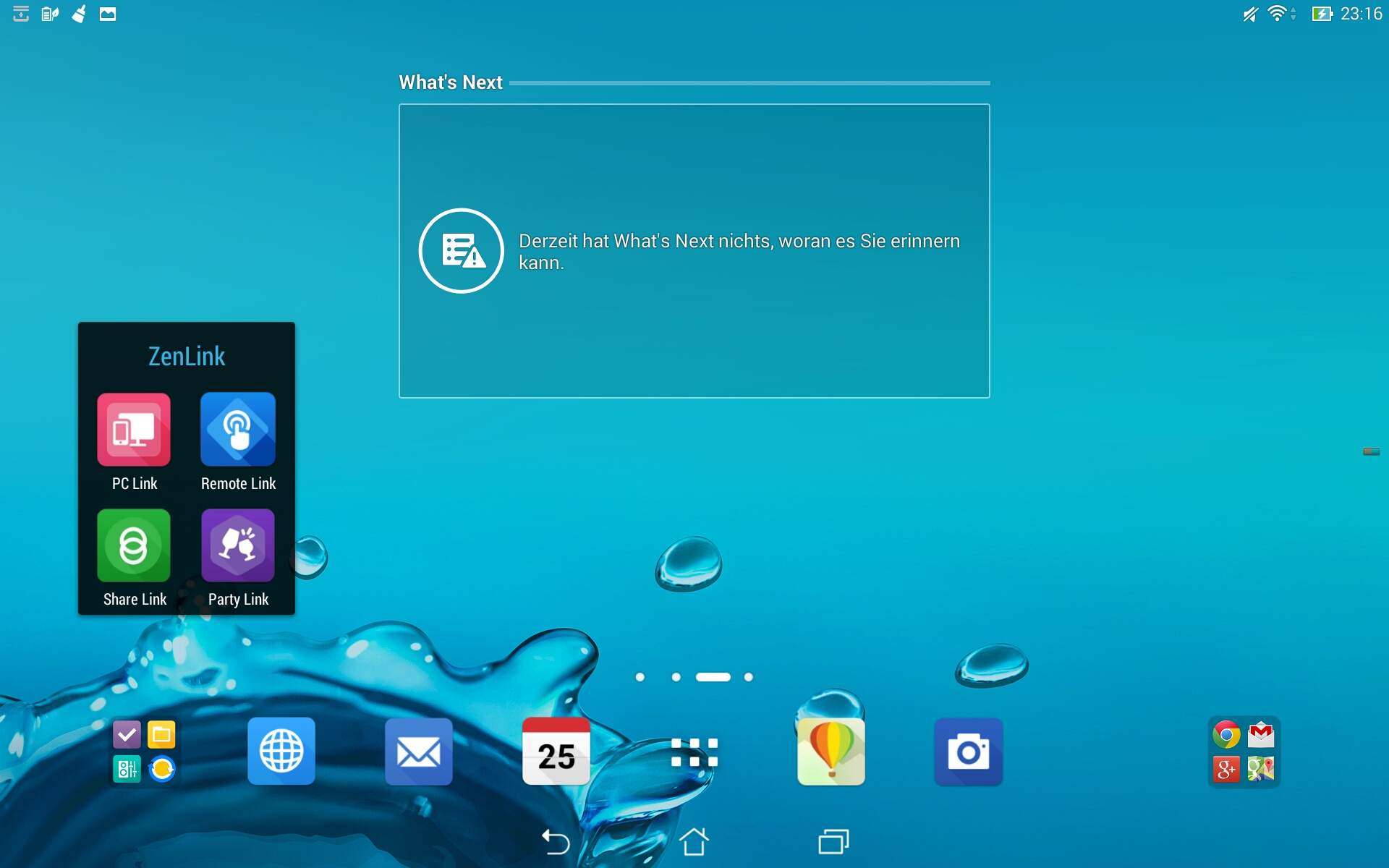Viewport: 1389px width, 868px height.
Task: Open the all apps drawer grid
Action: click(x=694, y=752)
